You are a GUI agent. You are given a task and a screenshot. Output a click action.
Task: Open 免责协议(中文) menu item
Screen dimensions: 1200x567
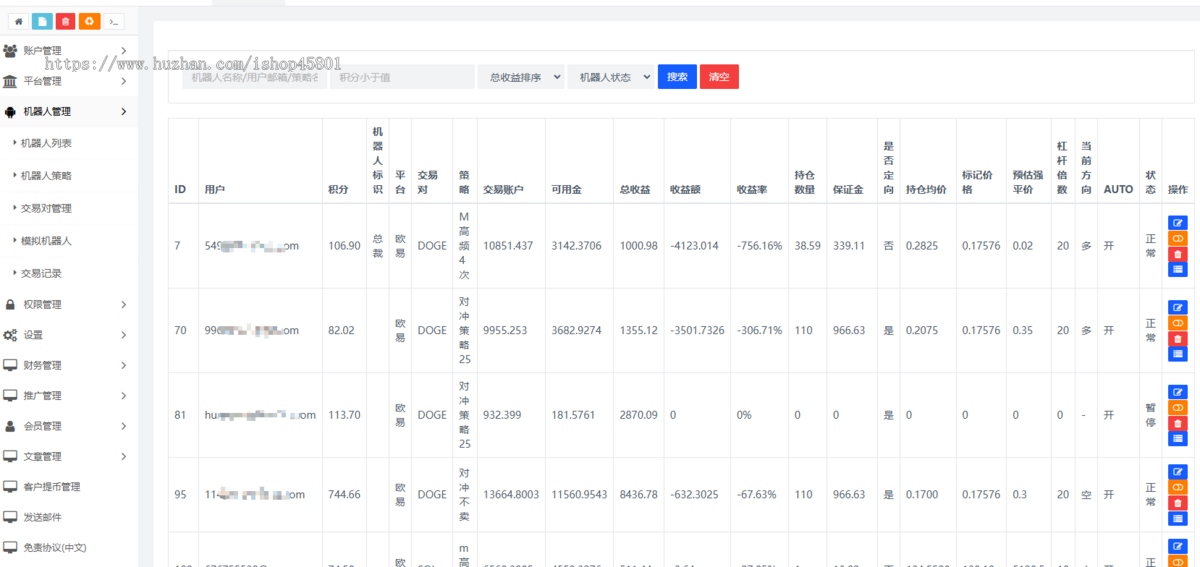coord(55,547)
